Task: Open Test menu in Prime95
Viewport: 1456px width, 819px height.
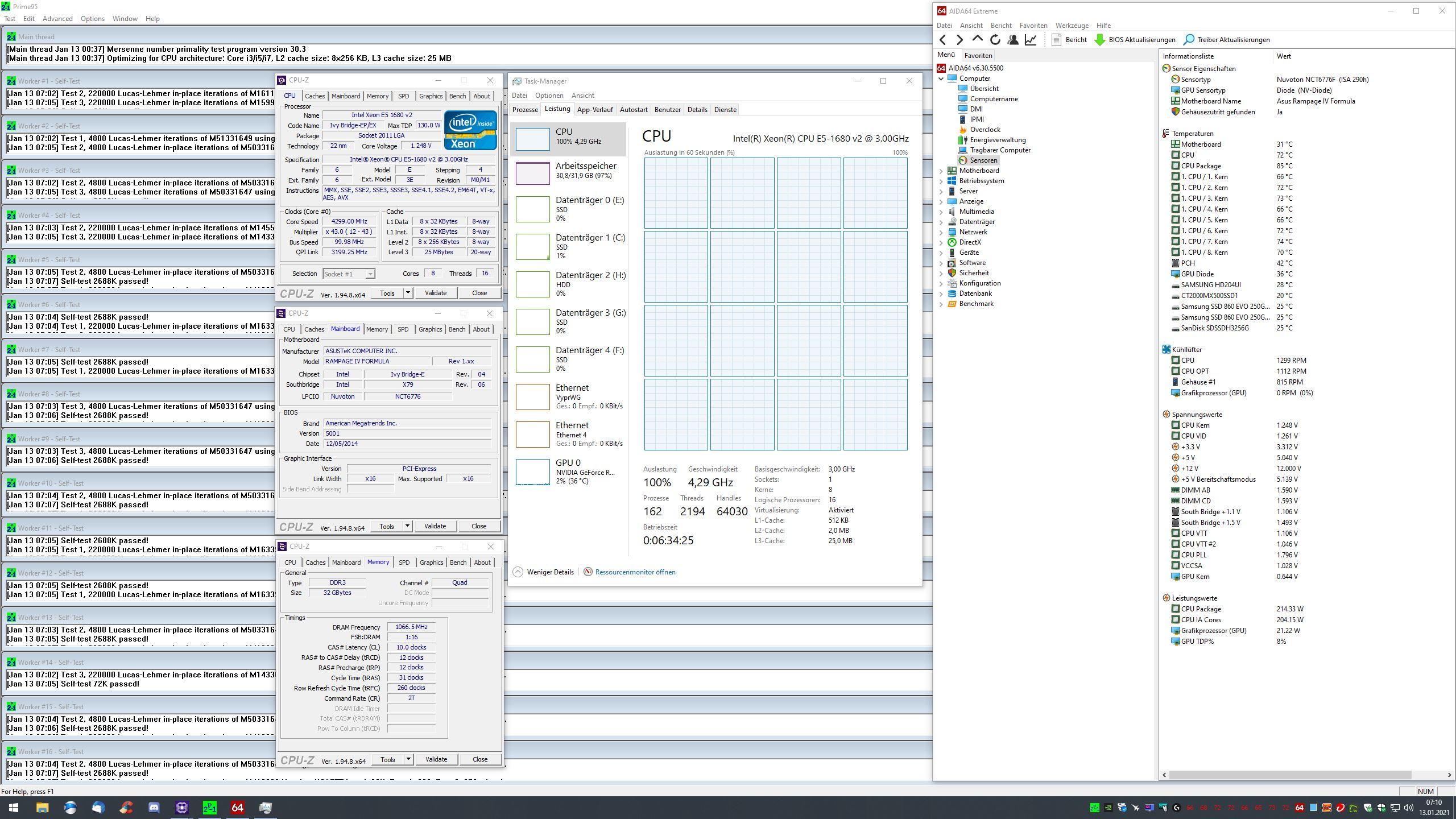Action: click(10, 18)
